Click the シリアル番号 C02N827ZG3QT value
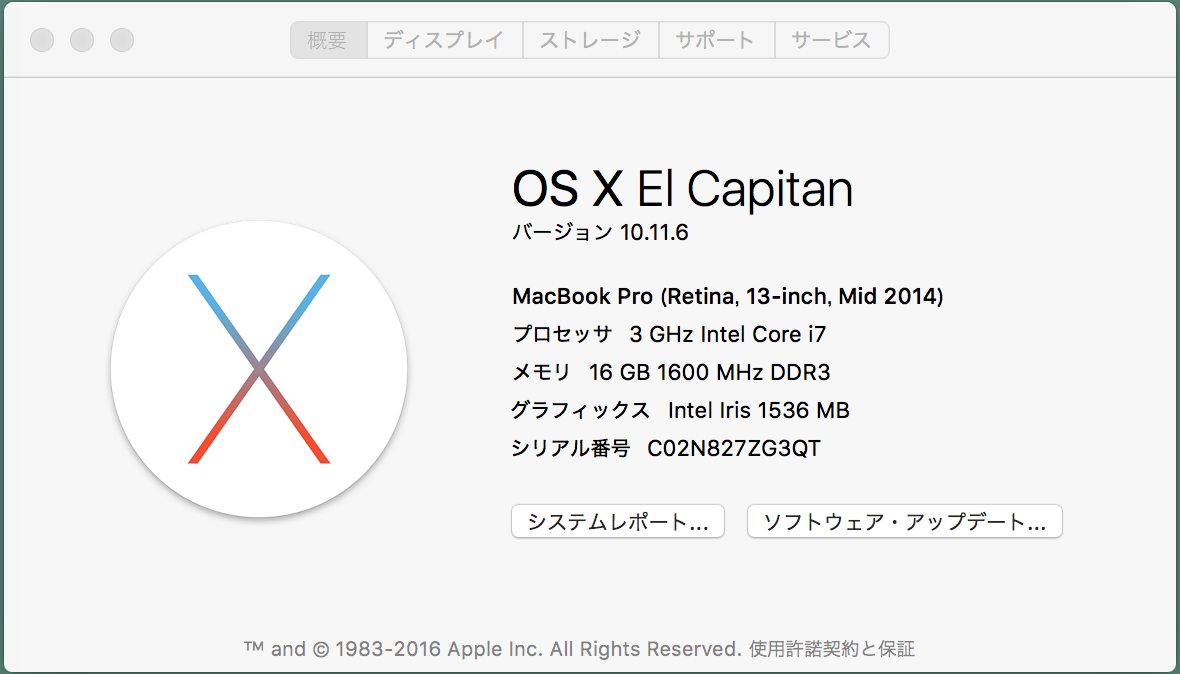 [734, 449]
